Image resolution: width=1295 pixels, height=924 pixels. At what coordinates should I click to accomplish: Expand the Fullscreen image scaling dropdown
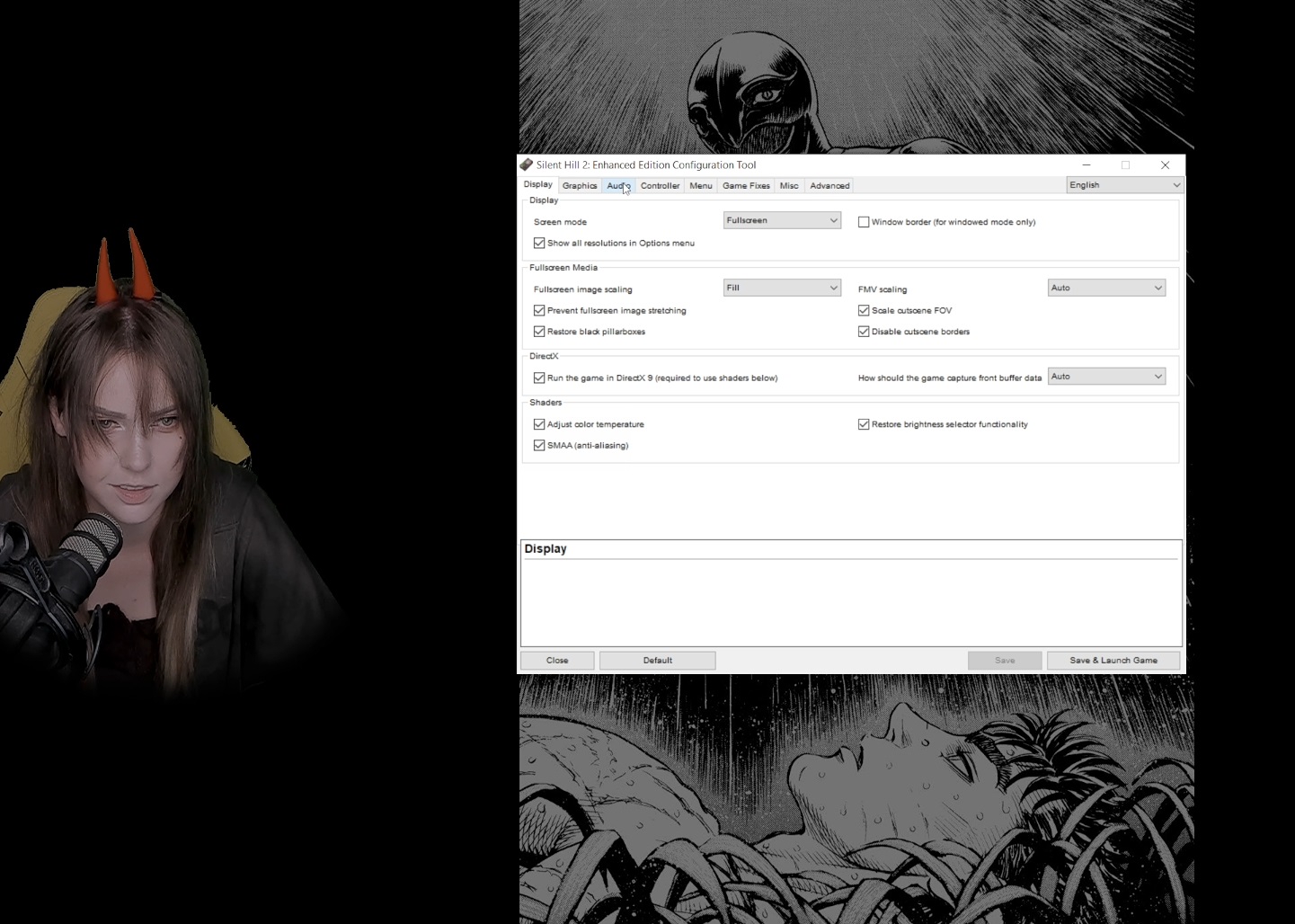pyautogui.click(x=782, y=288)
